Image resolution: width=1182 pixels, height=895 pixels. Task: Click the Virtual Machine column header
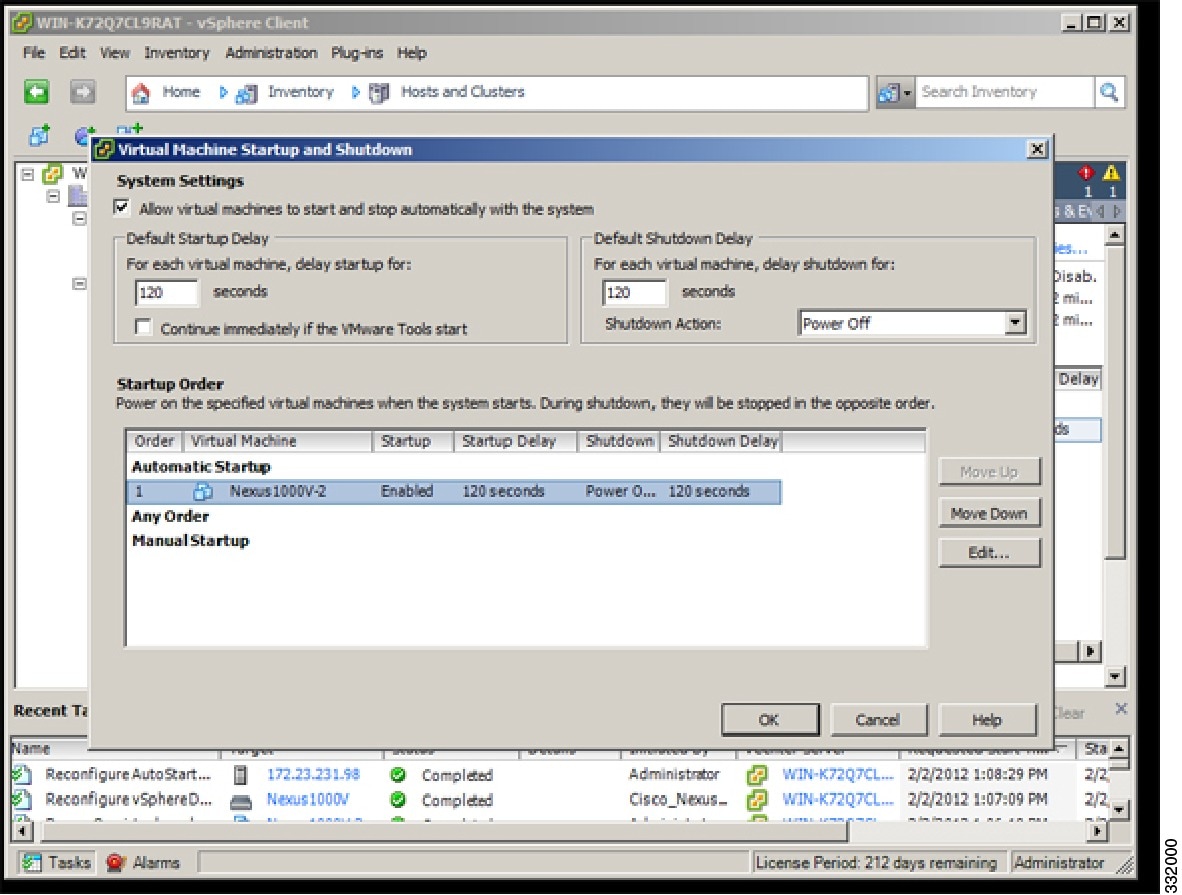(277, 441)
